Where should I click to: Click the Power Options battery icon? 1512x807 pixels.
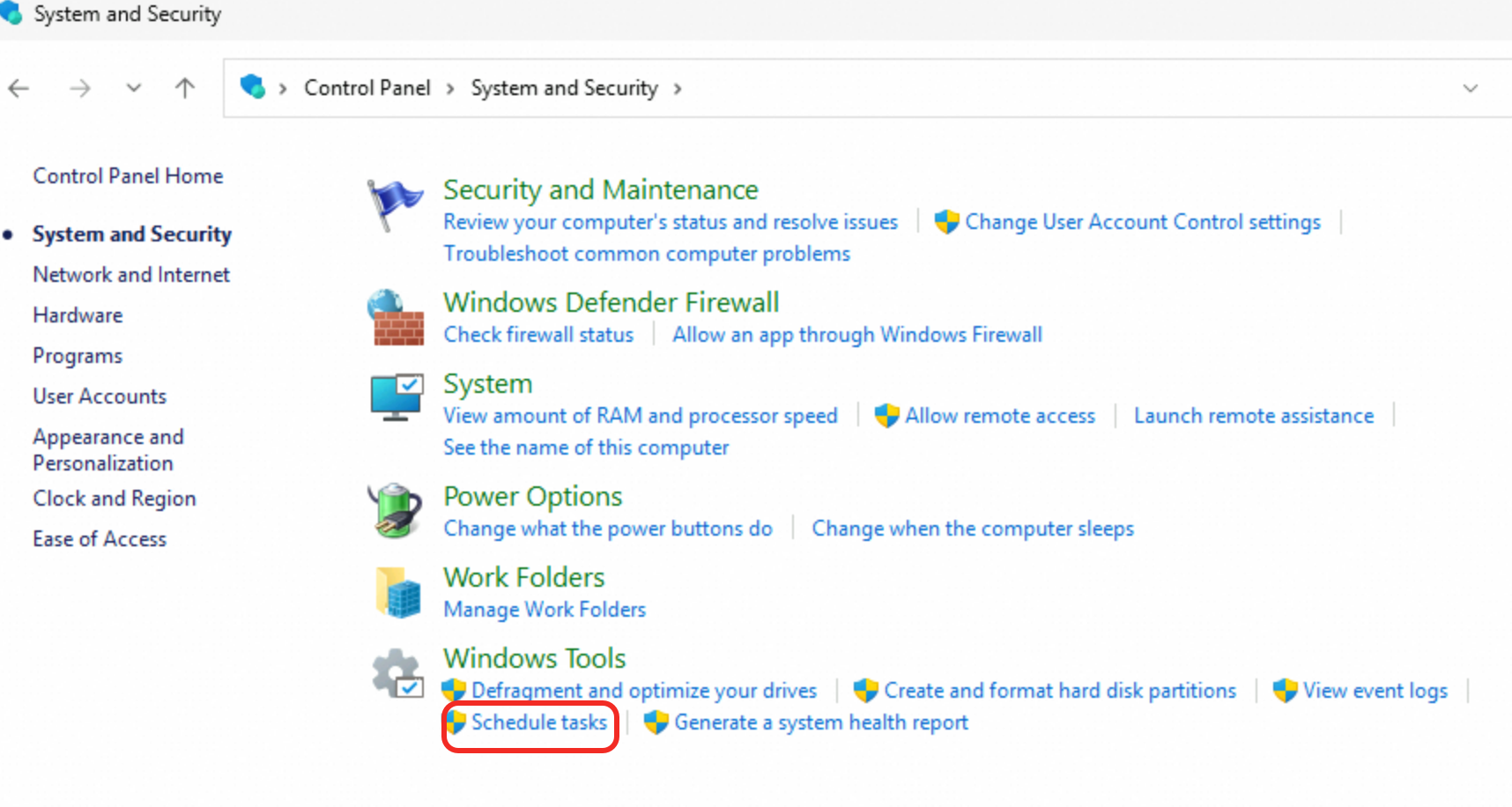394,510
